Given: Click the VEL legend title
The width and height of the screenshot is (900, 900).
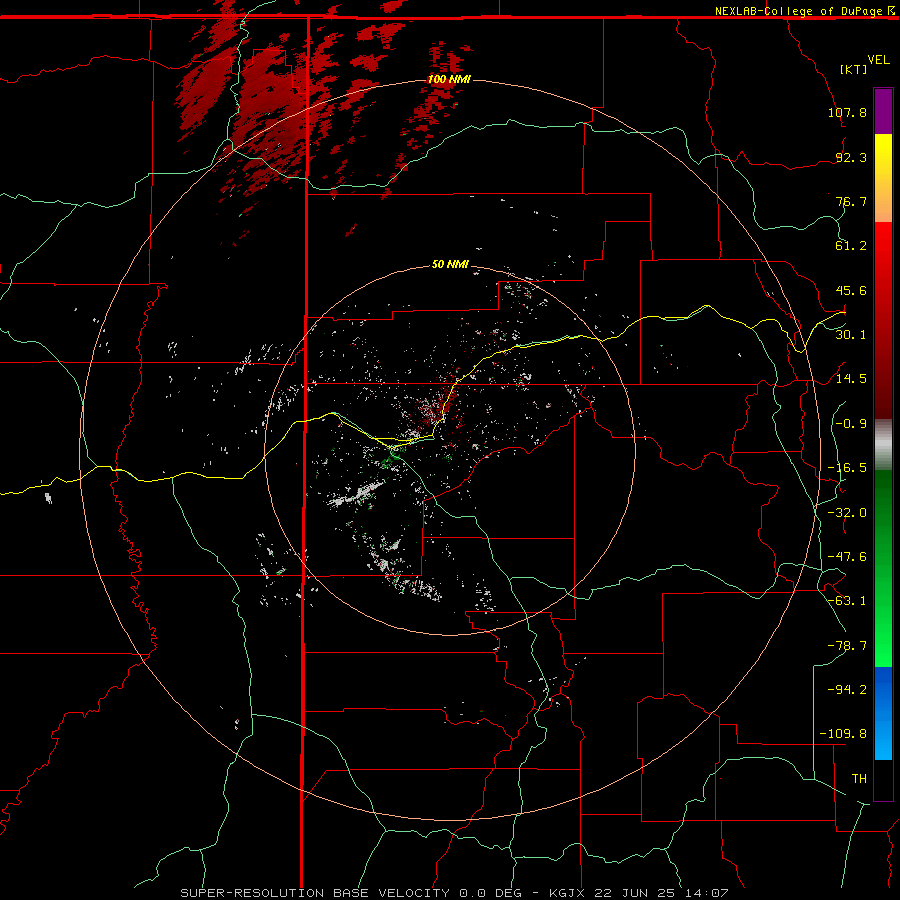Looking at the screenshot, I should 878,59.
